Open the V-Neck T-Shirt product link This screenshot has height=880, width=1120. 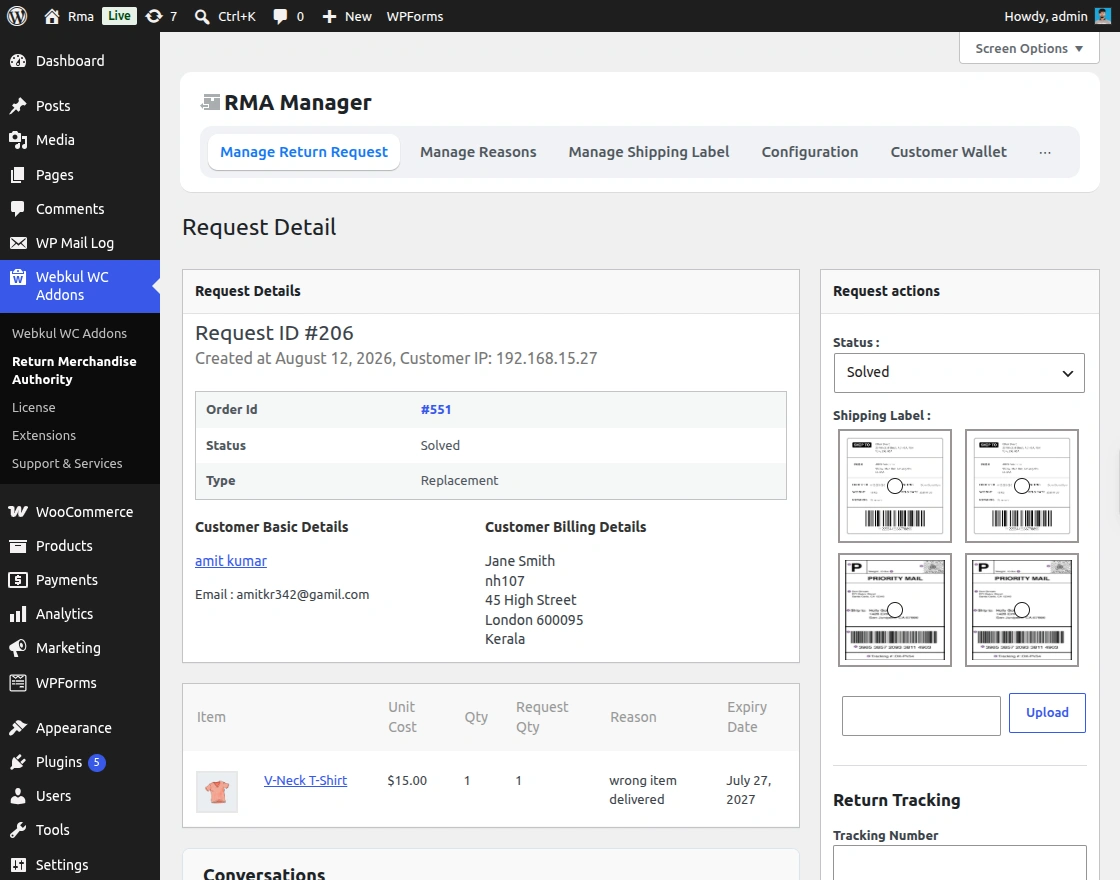[306, 781]
